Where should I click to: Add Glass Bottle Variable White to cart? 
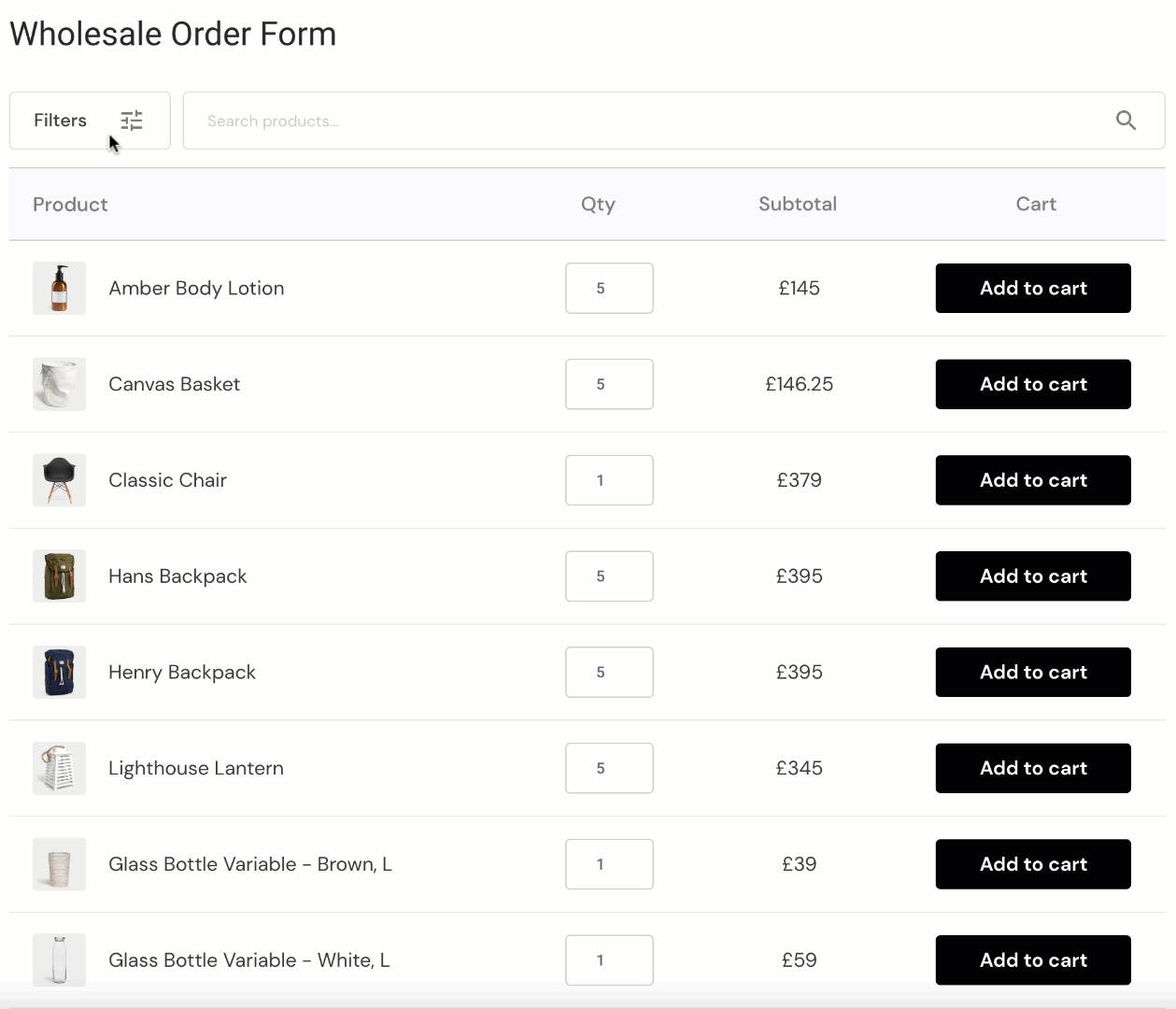[x=1032, y=959]
